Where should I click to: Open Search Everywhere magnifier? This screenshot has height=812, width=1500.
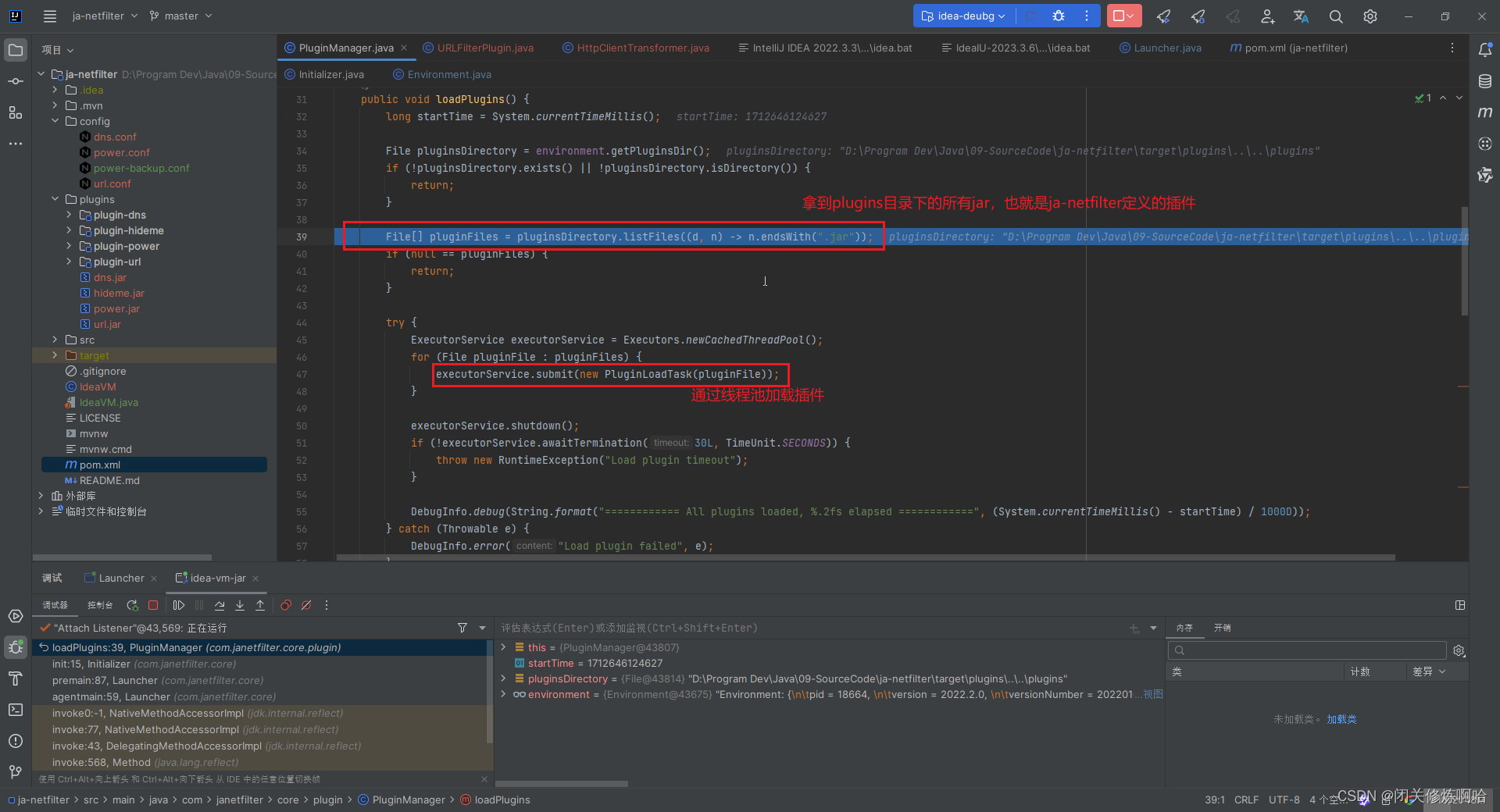(x=1336, y=16)
